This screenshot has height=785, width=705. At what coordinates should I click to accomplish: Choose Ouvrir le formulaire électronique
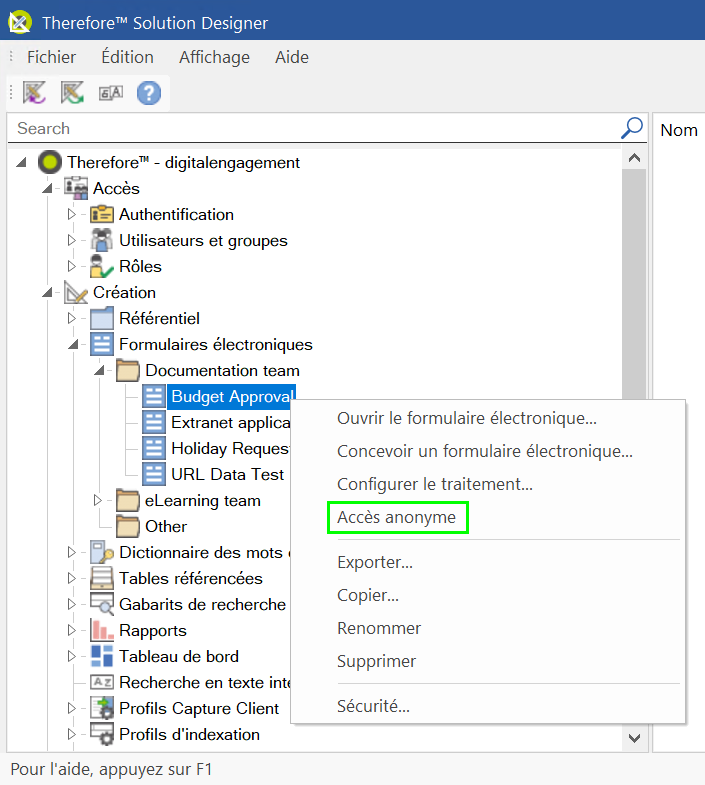(x=488, y=418)
